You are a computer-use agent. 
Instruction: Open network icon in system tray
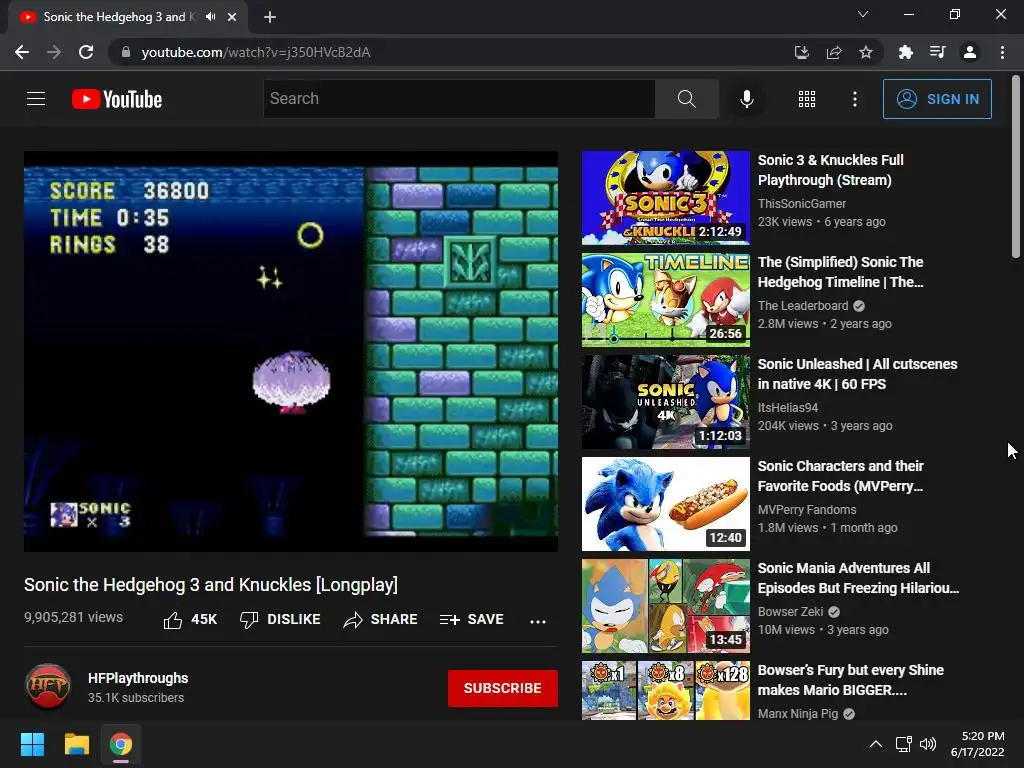click(x=903, y=744)
